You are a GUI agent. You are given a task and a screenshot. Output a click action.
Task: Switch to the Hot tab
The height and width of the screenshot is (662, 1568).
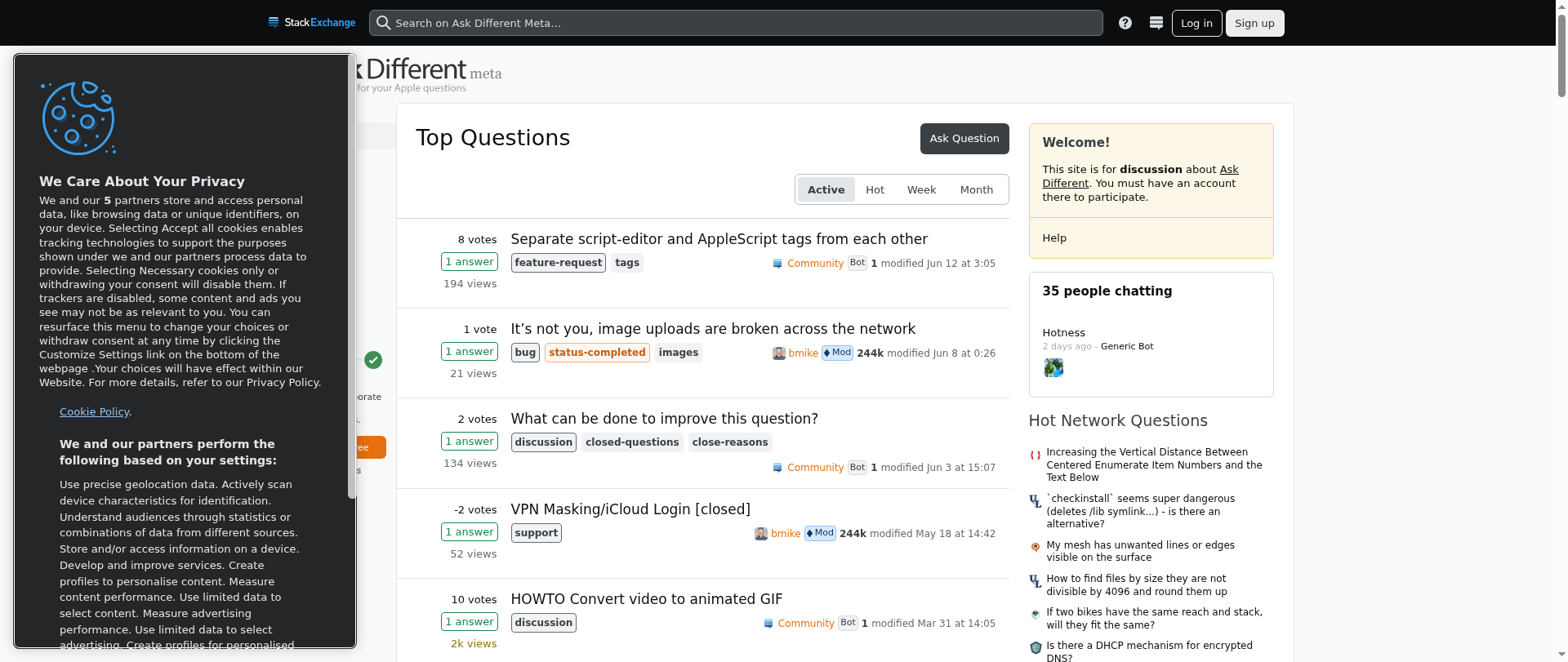[x=875, y=189]
